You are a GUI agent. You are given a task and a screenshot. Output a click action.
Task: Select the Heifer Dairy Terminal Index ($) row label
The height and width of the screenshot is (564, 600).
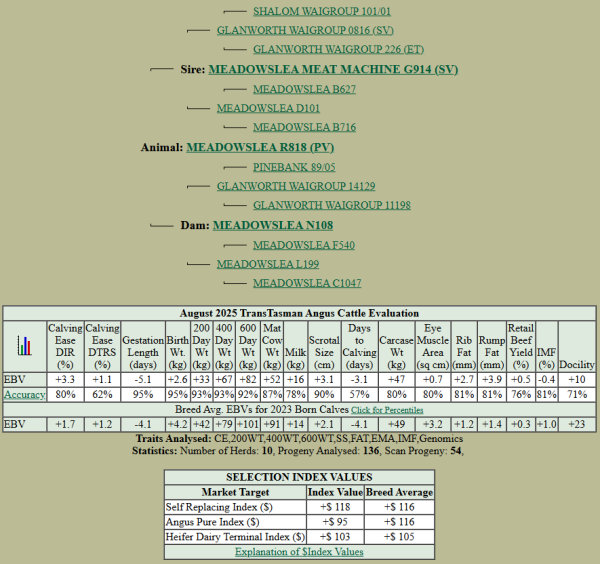click(x=235, y=537)
